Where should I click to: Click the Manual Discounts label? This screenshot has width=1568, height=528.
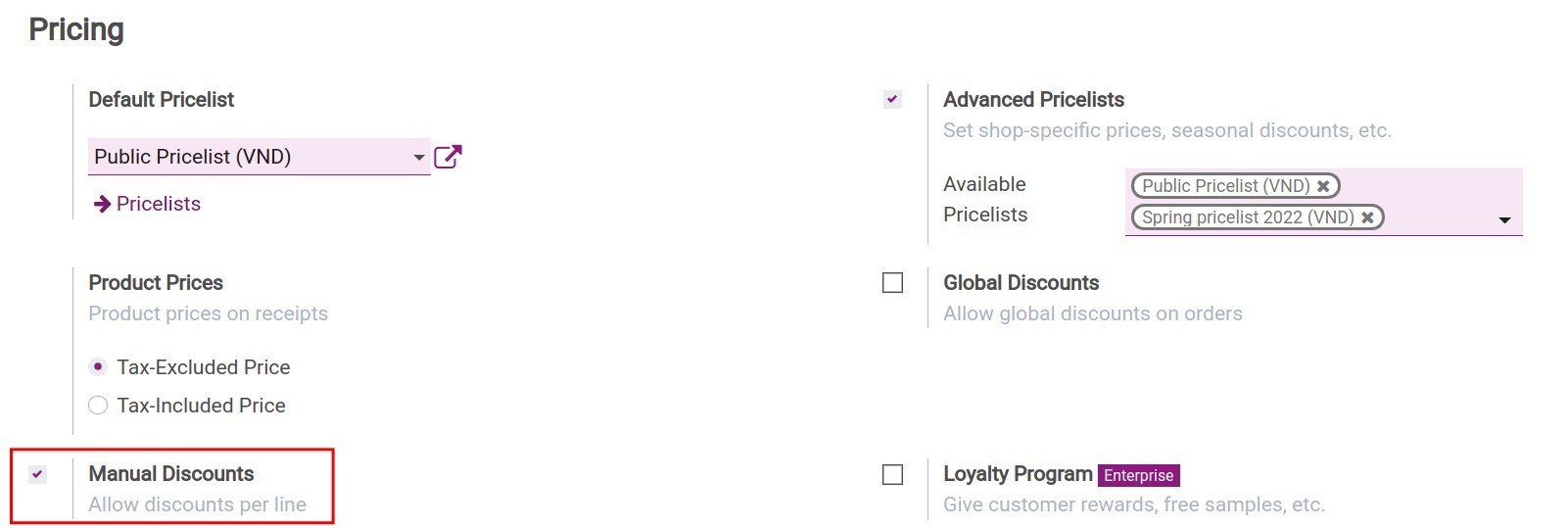tap(171, 474)
